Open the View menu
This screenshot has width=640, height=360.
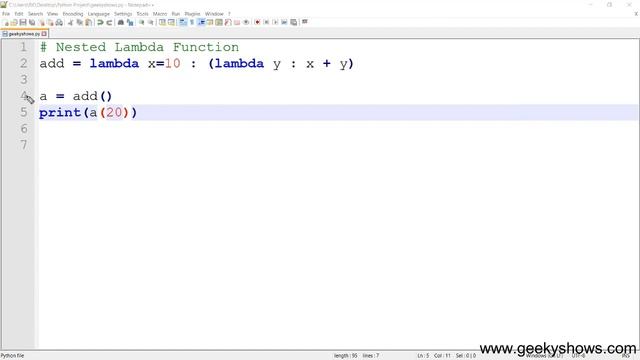click(52, 14)
